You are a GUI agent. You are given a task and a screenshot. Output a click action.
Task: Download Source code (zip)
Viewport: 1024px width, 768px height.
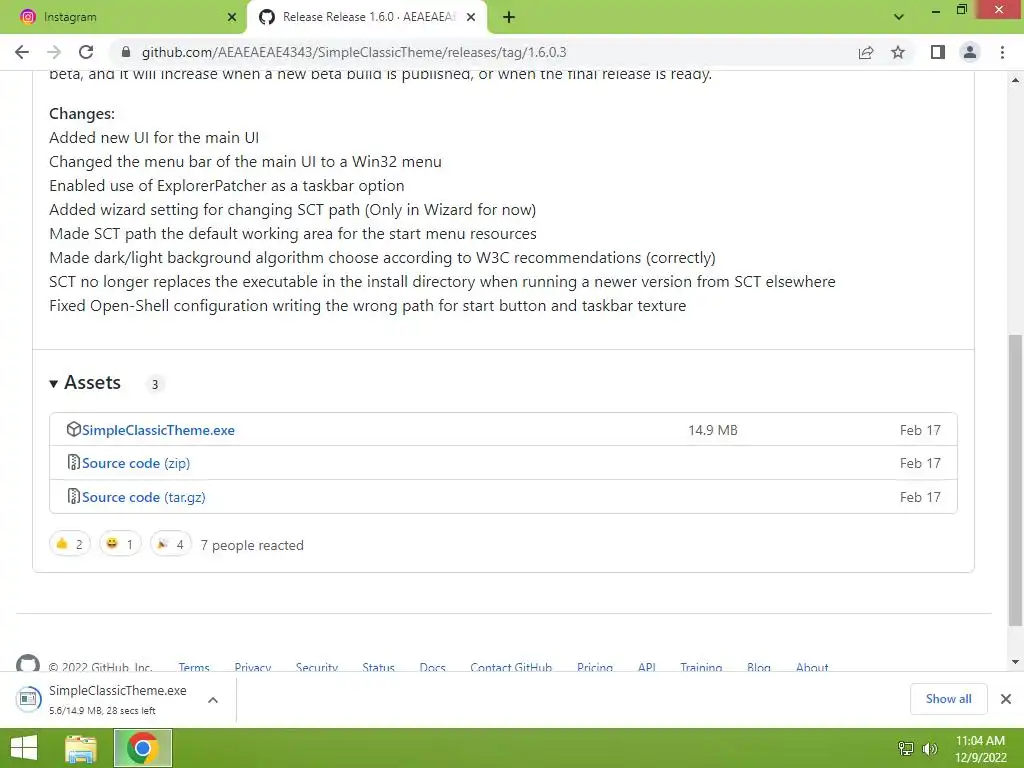[x=136, y=463]
